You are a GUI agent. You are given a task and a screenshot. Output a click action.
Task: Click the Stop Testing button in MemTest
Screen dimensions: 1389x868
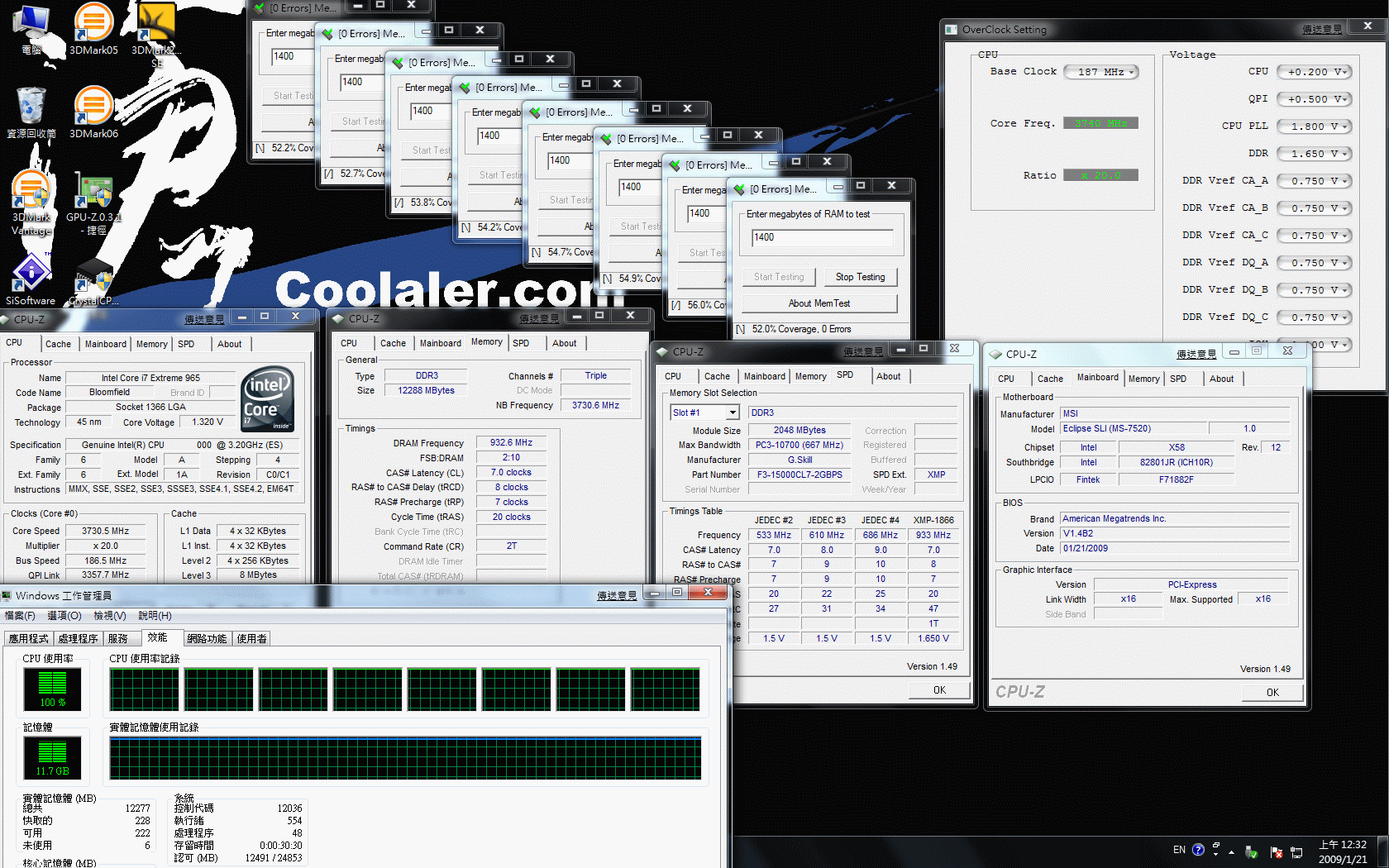860,277
